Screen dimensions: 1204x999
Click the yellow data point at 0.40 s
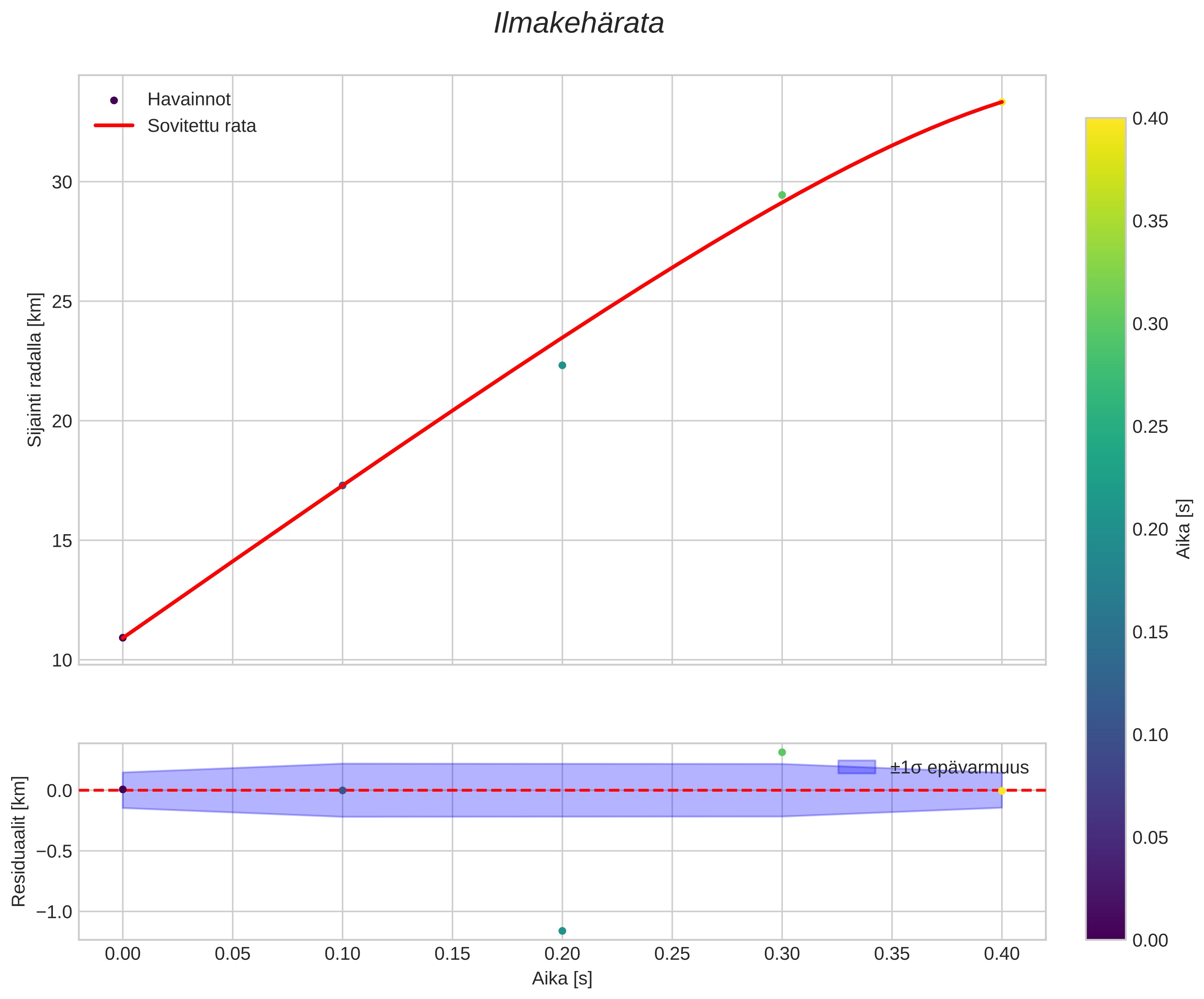[x=1002, y=102]
